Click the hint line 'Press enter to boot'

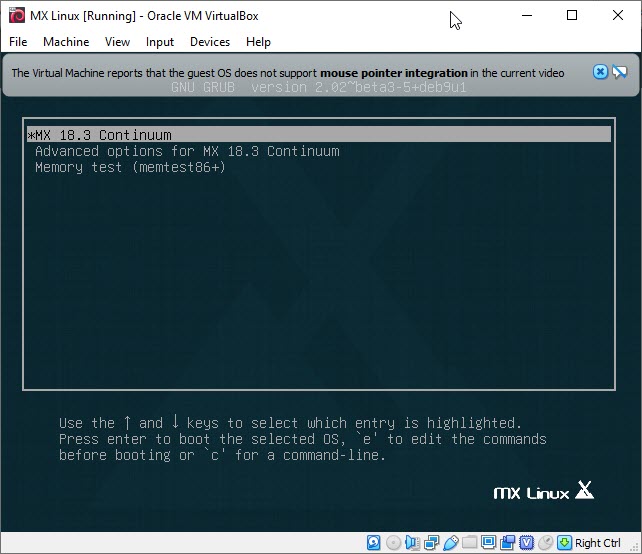303,439
